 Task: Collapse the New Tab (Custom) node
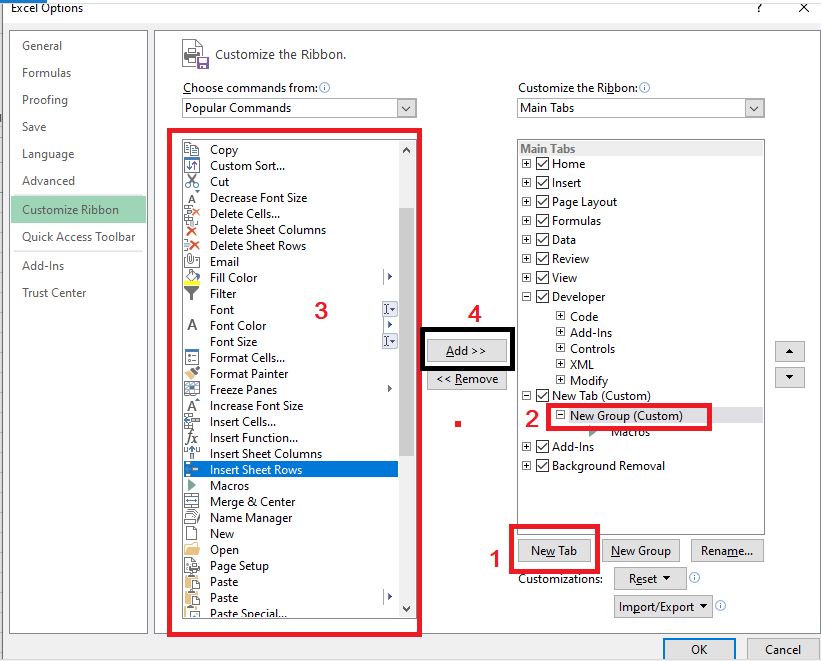tap(526, 395)
